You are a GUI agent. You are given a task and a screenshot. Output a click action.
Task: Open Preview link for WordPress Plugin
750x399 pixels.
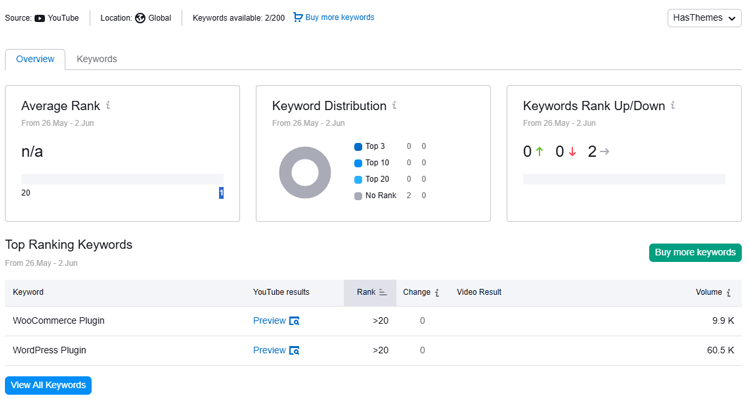(269, 351)
